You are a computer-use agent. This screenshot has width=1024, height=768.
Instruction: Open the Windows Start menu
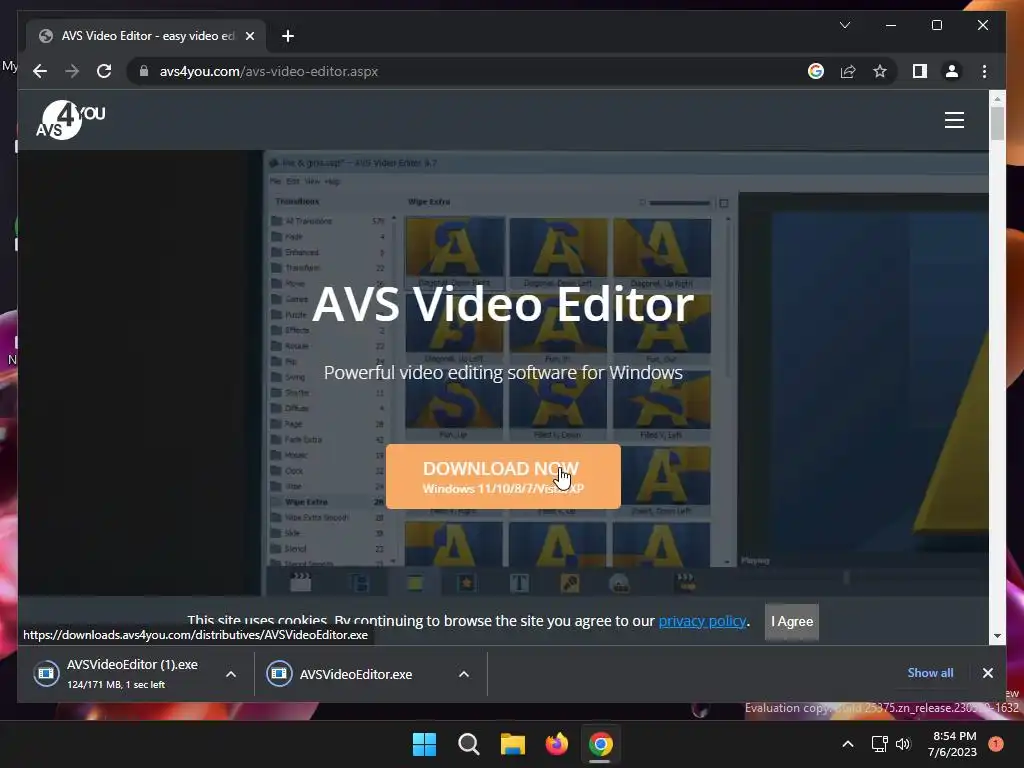point(424,744)
